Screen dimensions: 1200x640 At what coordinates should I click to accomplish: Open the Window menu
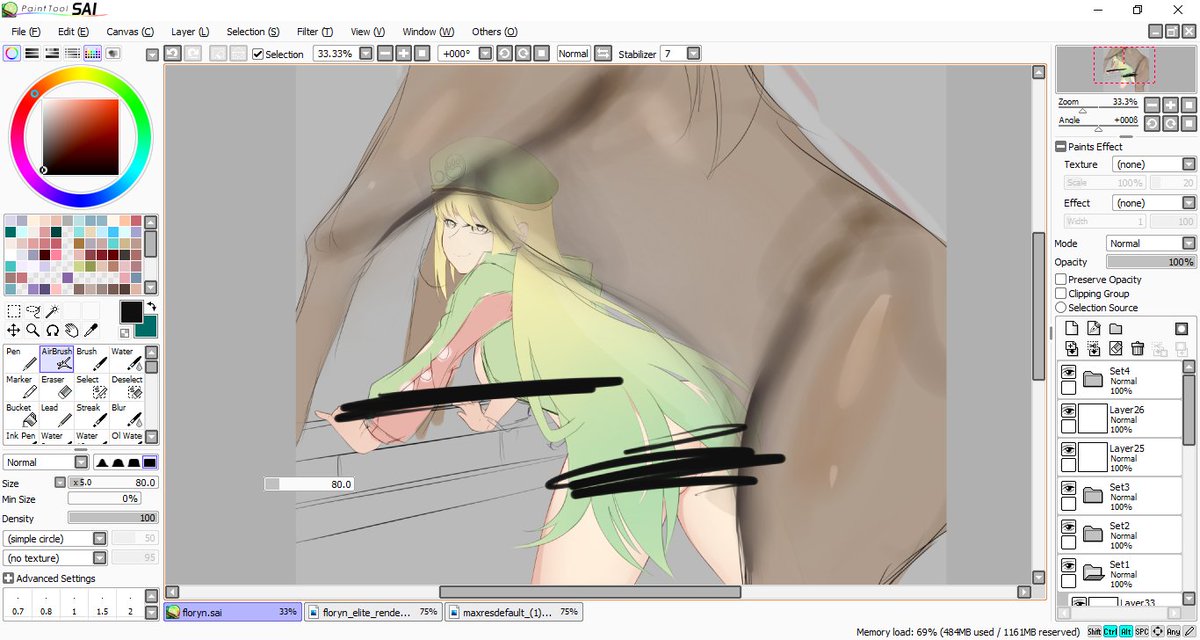427,32
